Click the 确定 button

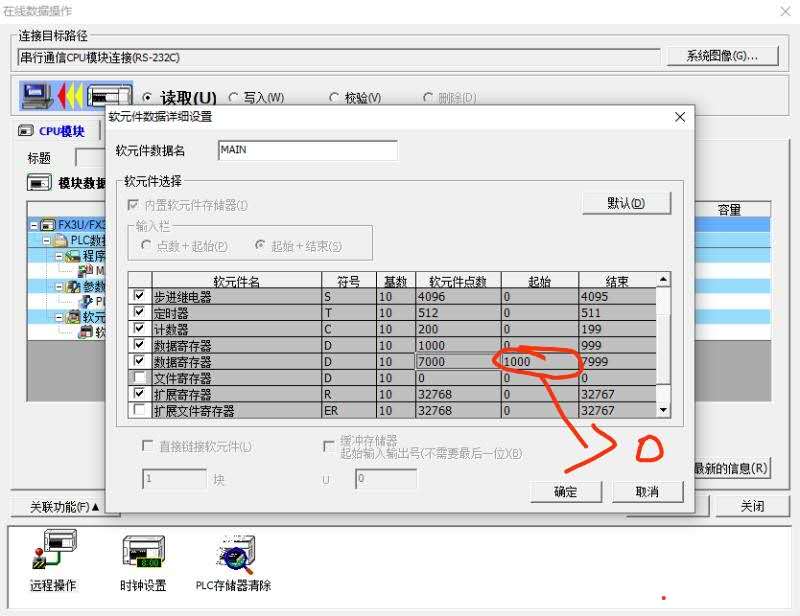565,491
